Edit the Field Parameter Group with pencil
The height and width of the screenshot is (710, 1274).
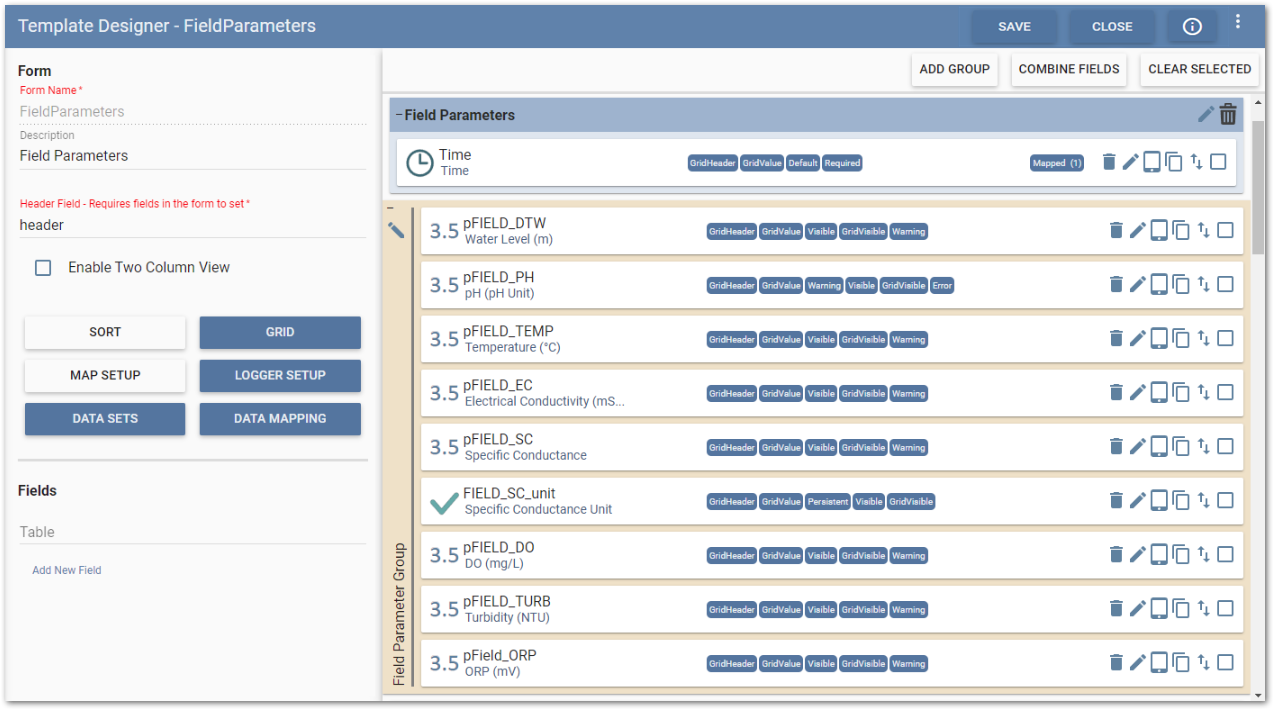397,230
